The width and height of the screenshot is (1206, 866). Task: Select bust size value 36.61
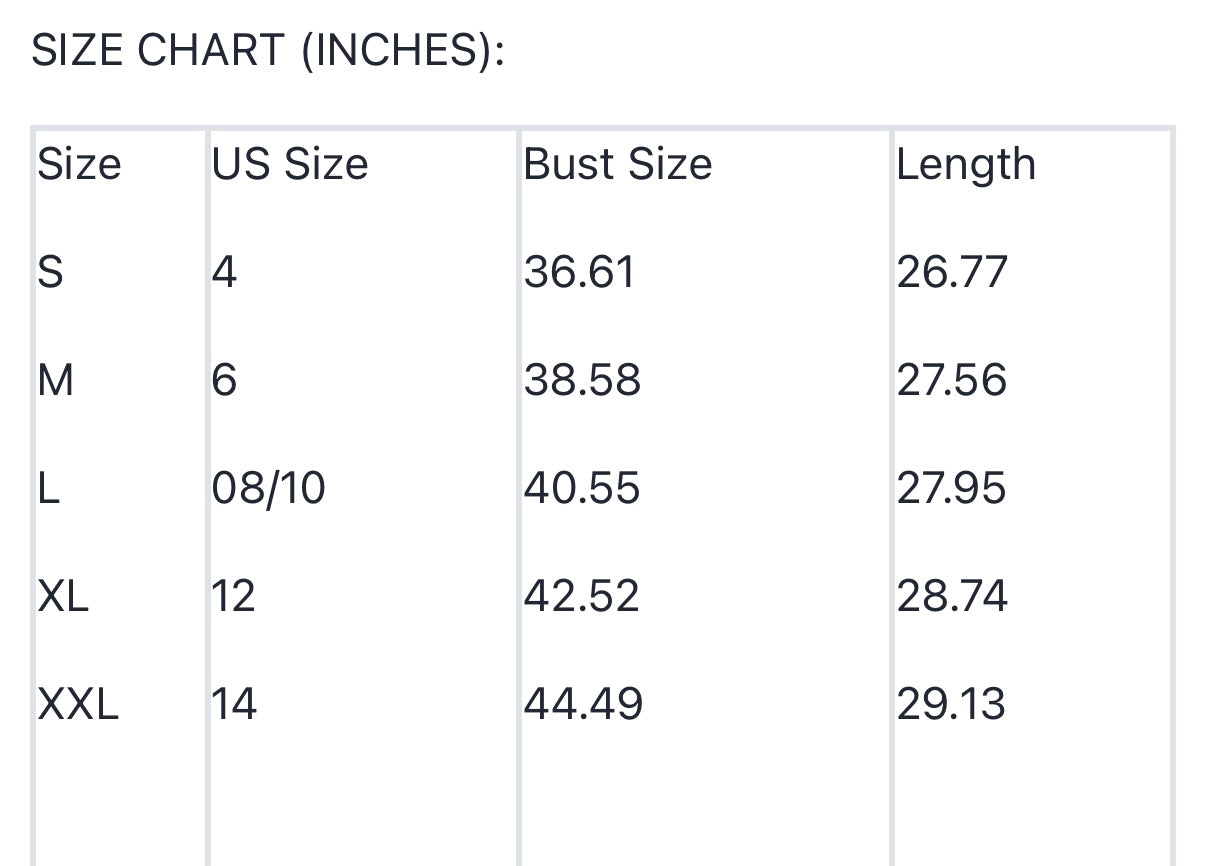coord(579,272)
